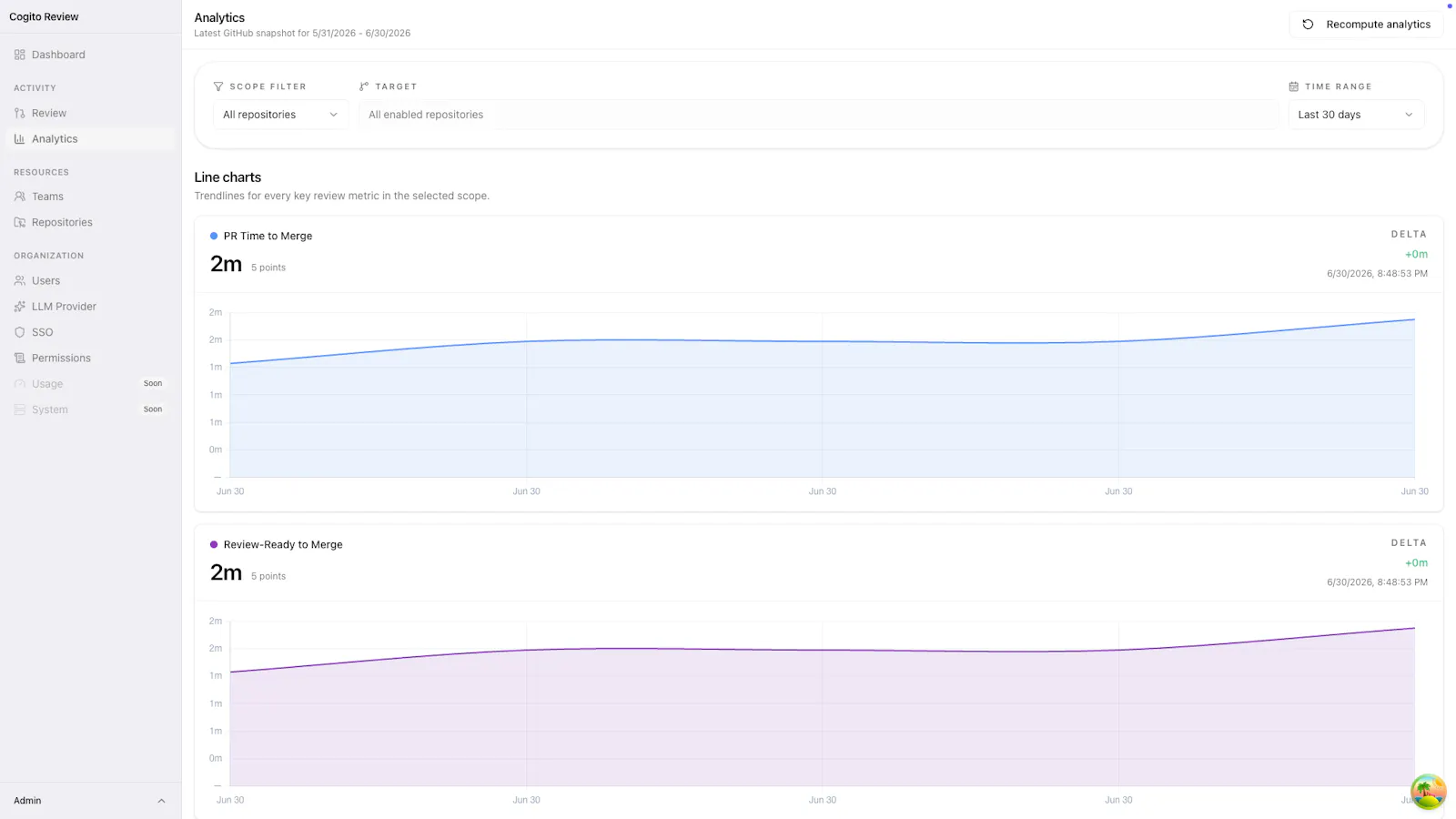Viewport: 1456px width, 819px height.
Task: Open the Last 30 days time range dropdown
Action: click(x=1356, y=115)
